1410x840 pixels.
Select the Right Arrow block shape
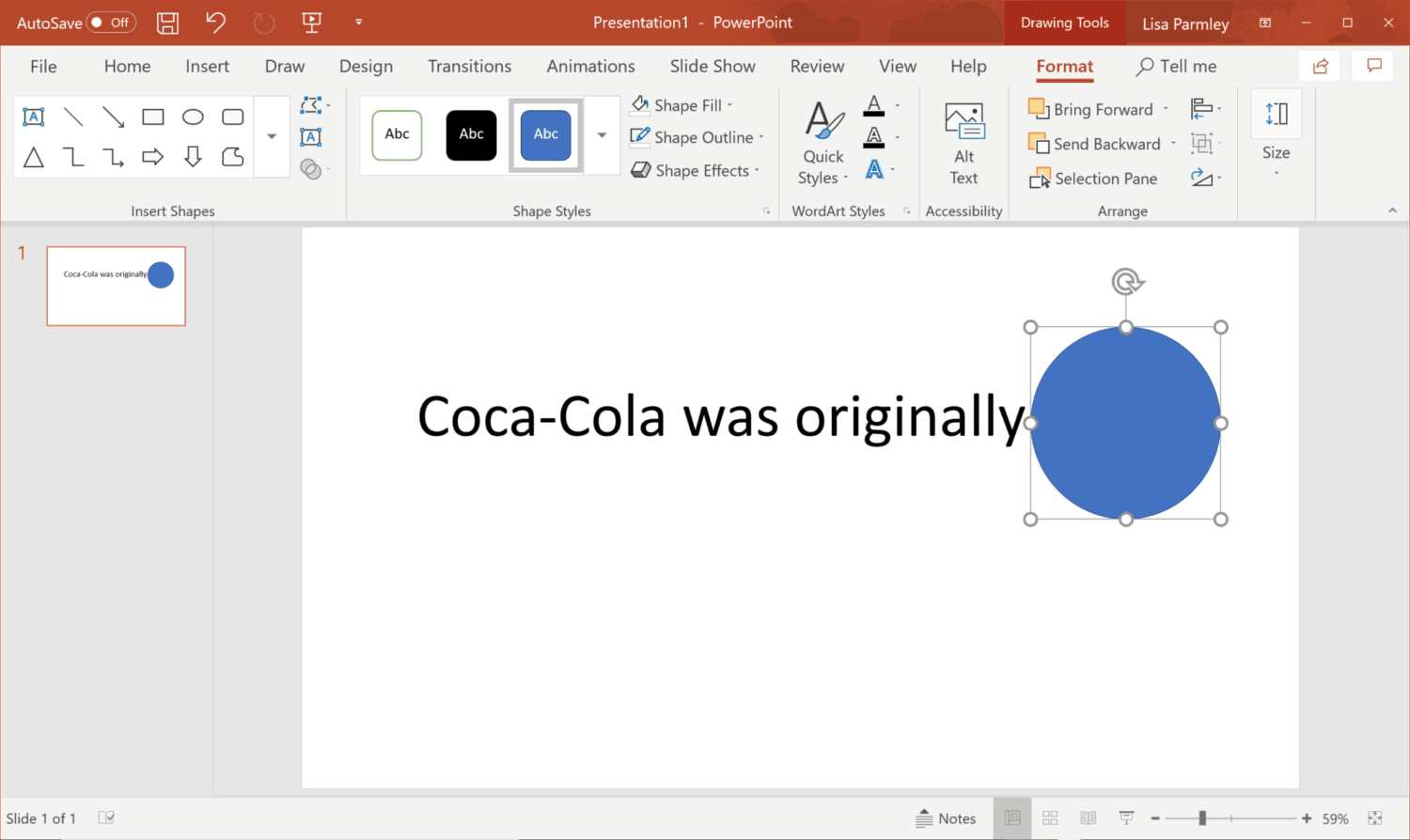pos(153,157)
